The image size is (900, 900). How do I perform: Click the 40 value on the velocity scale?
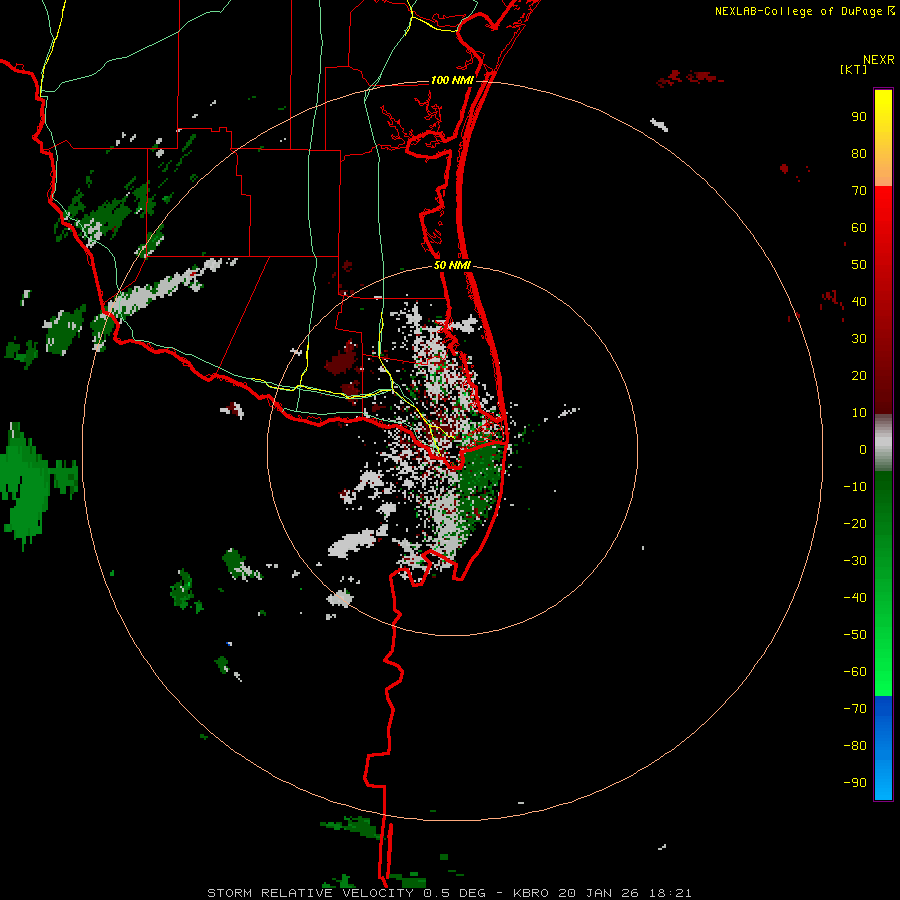click(859, 301)
